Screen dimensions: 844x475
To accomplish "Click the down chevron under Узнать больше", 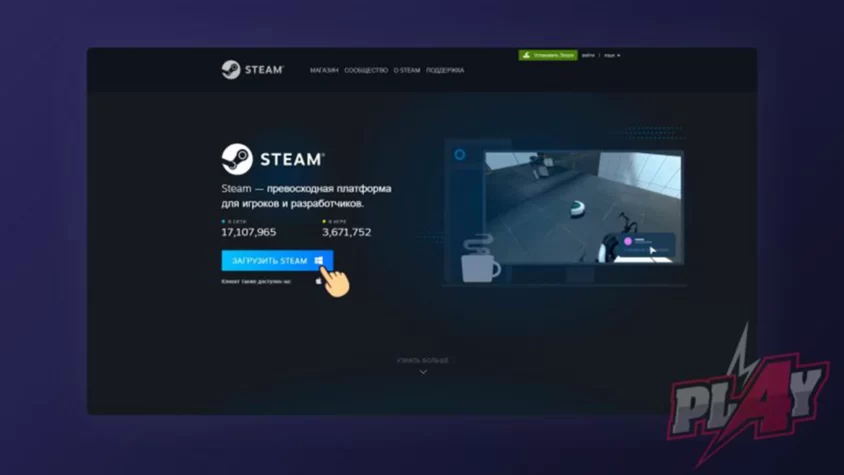I will pyautogui.click(x=423, y=372).
